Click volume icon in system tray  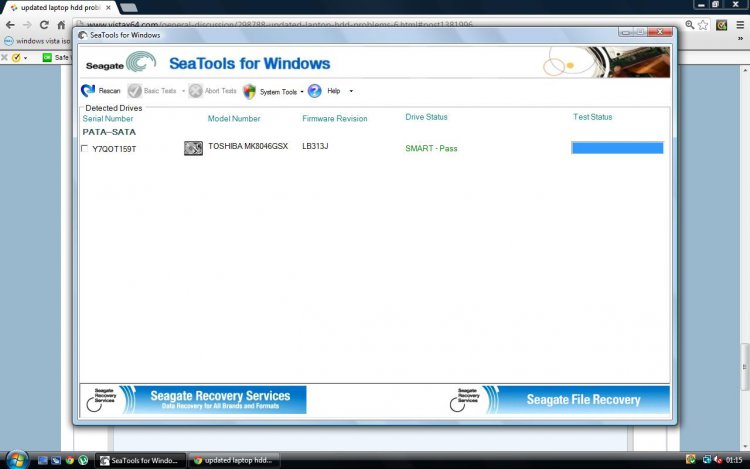tap(718, 460)
